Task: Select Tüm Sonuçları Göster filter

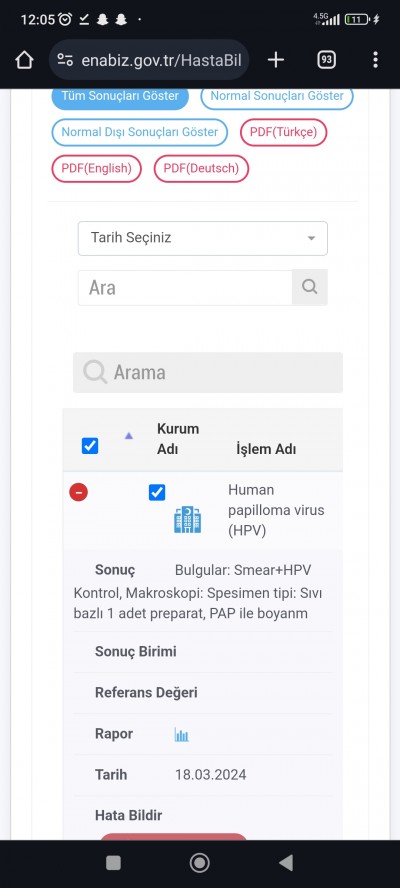Action: (x=120, y=97)
